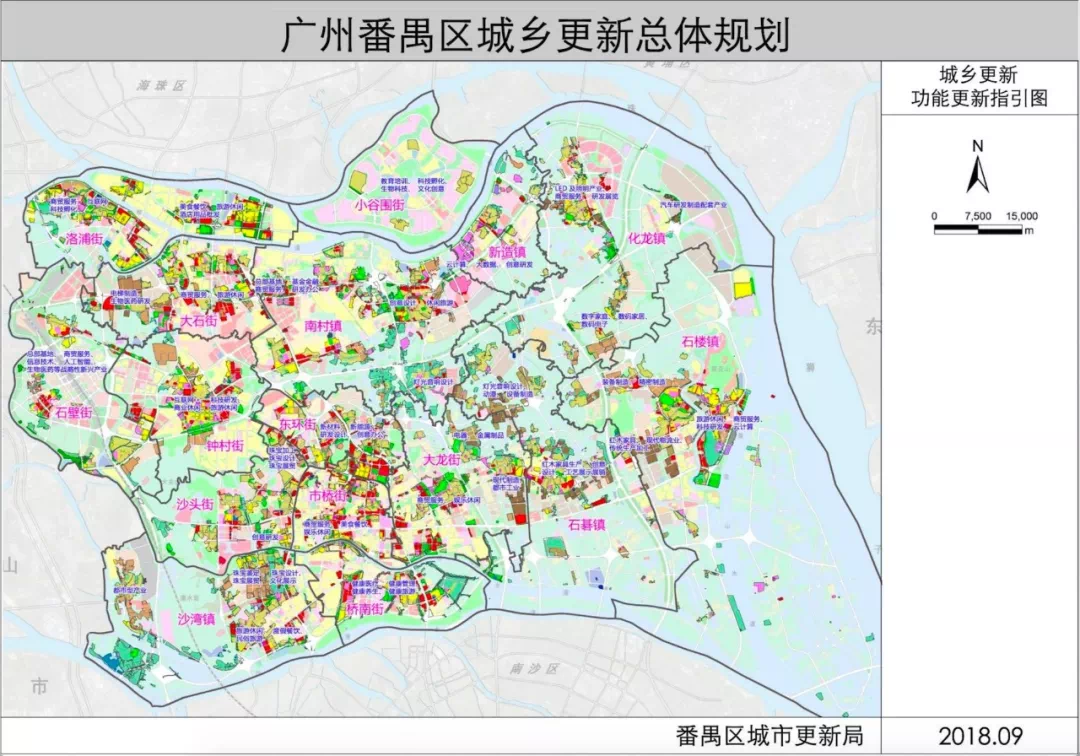Click the 大石街 district label
Screen dimensions: 1080x756
198,321
